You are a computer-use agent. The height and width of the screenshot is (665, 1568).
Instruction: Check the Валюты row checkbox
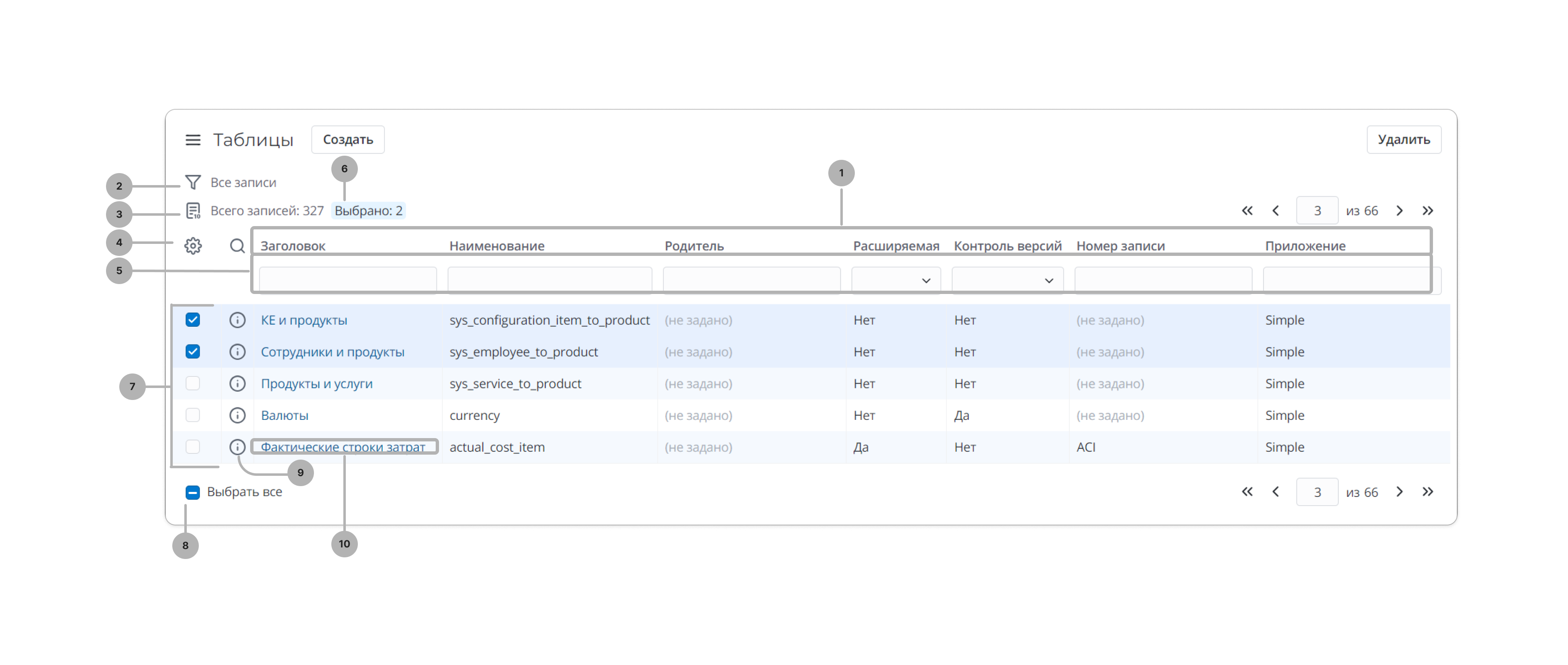coord(193,415)
